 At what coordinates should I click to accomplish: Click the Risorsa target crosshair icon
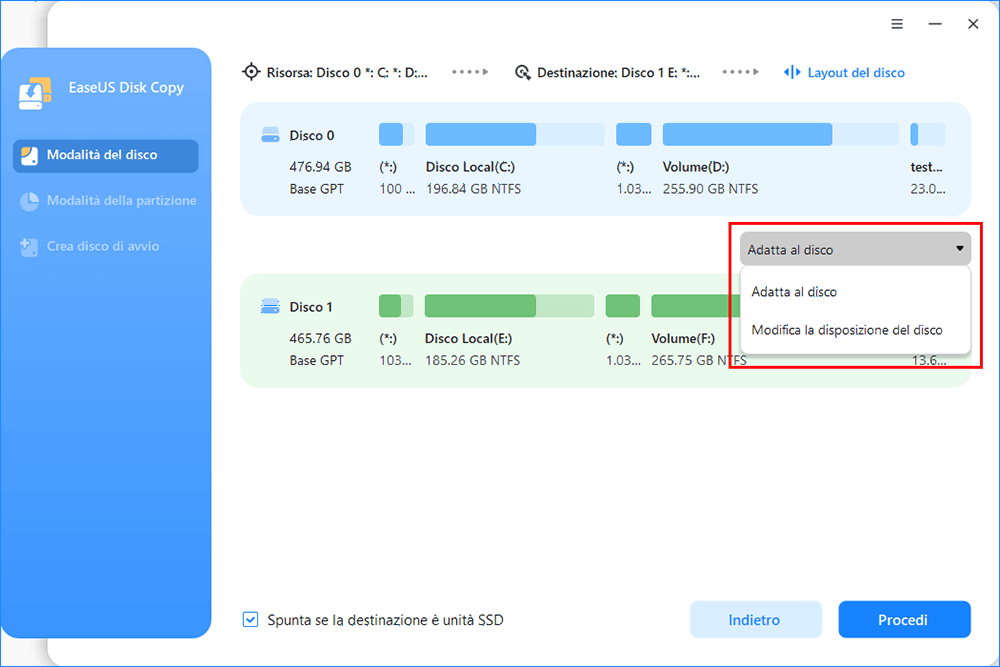pyautogui.click(x=251, y=72)
